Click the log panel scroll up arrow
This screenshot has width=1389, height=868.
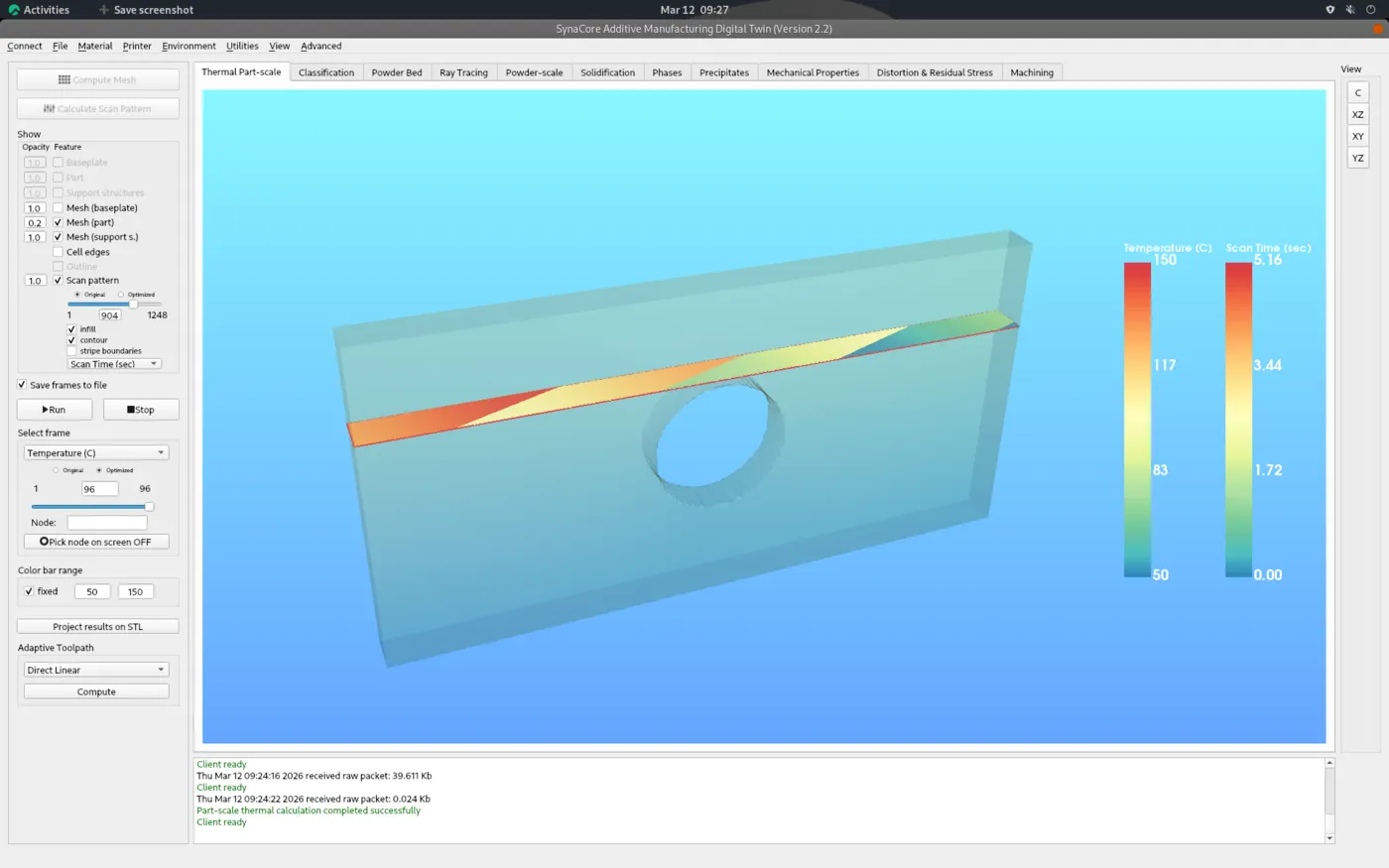[1329, 763]
